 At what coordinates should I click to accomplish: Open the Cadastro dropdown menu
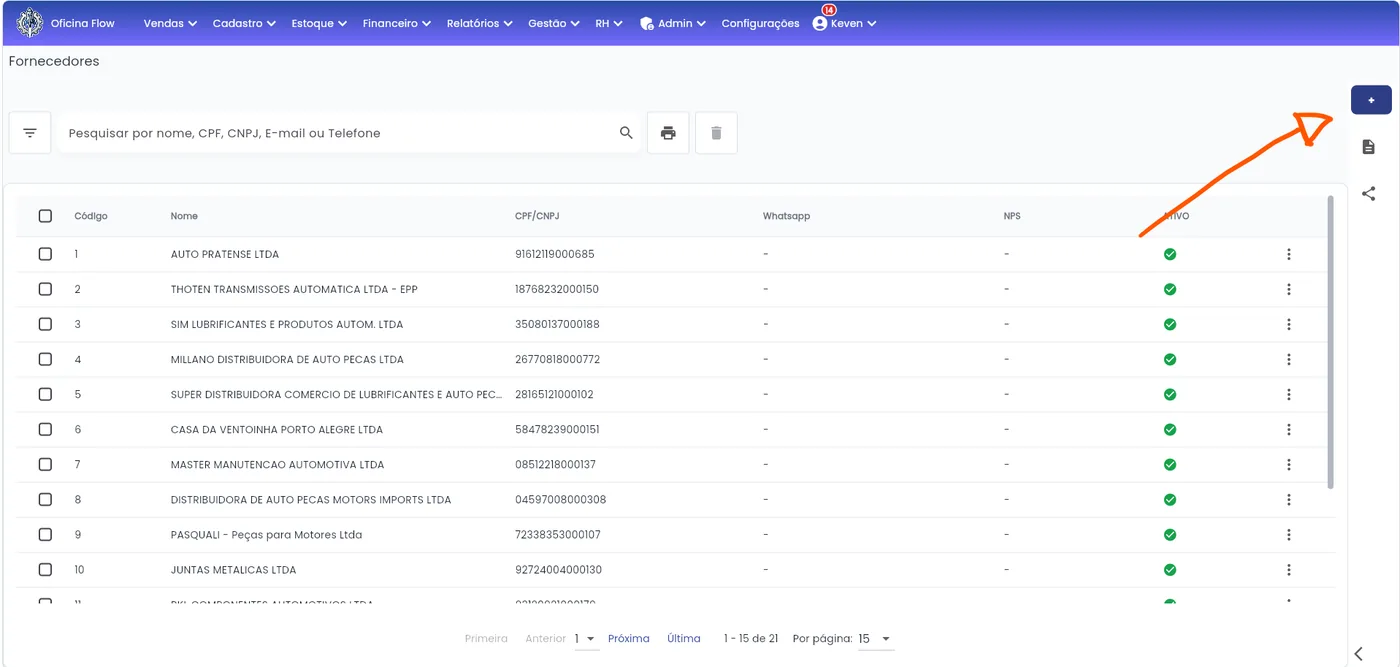click(x=244, y=23)
